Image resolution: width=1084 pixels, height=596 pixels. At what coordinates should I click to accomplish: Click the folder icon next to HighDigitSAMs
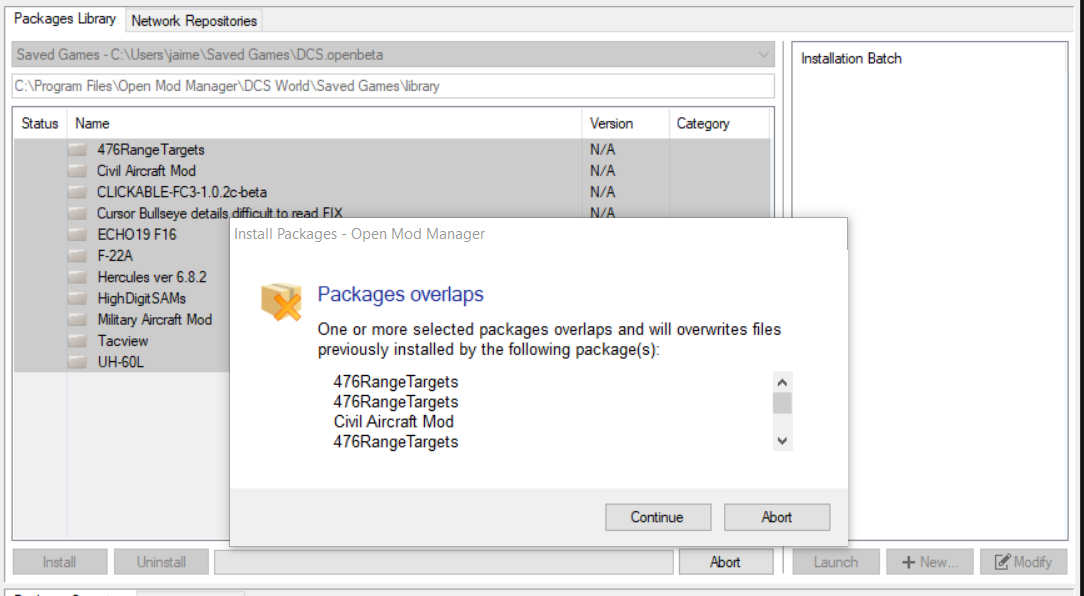[77, 299]
